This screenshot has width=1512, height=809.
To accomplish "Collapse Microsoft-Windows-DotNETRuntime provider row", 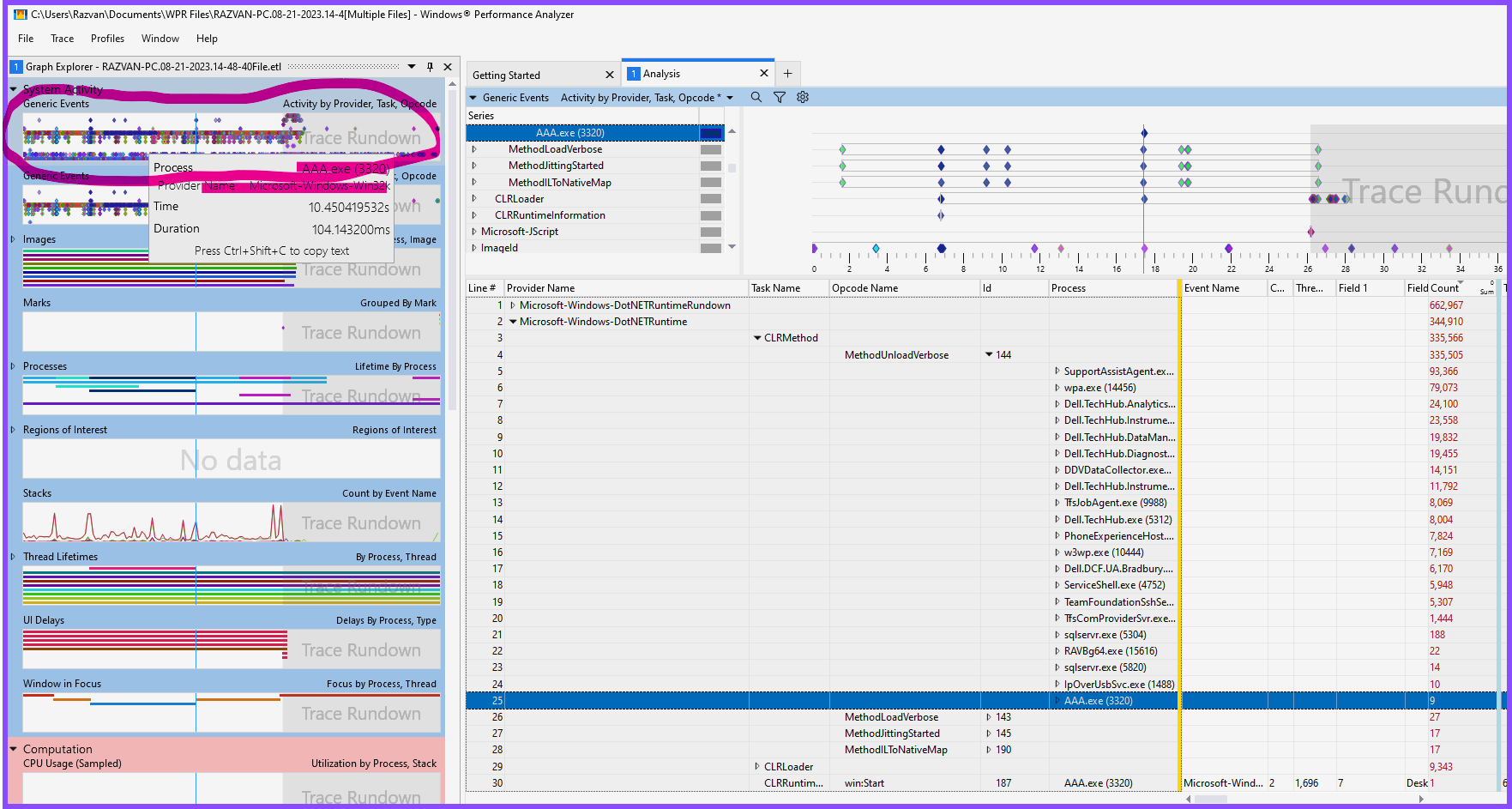I will pyautogui.click(x=513, y=322).
